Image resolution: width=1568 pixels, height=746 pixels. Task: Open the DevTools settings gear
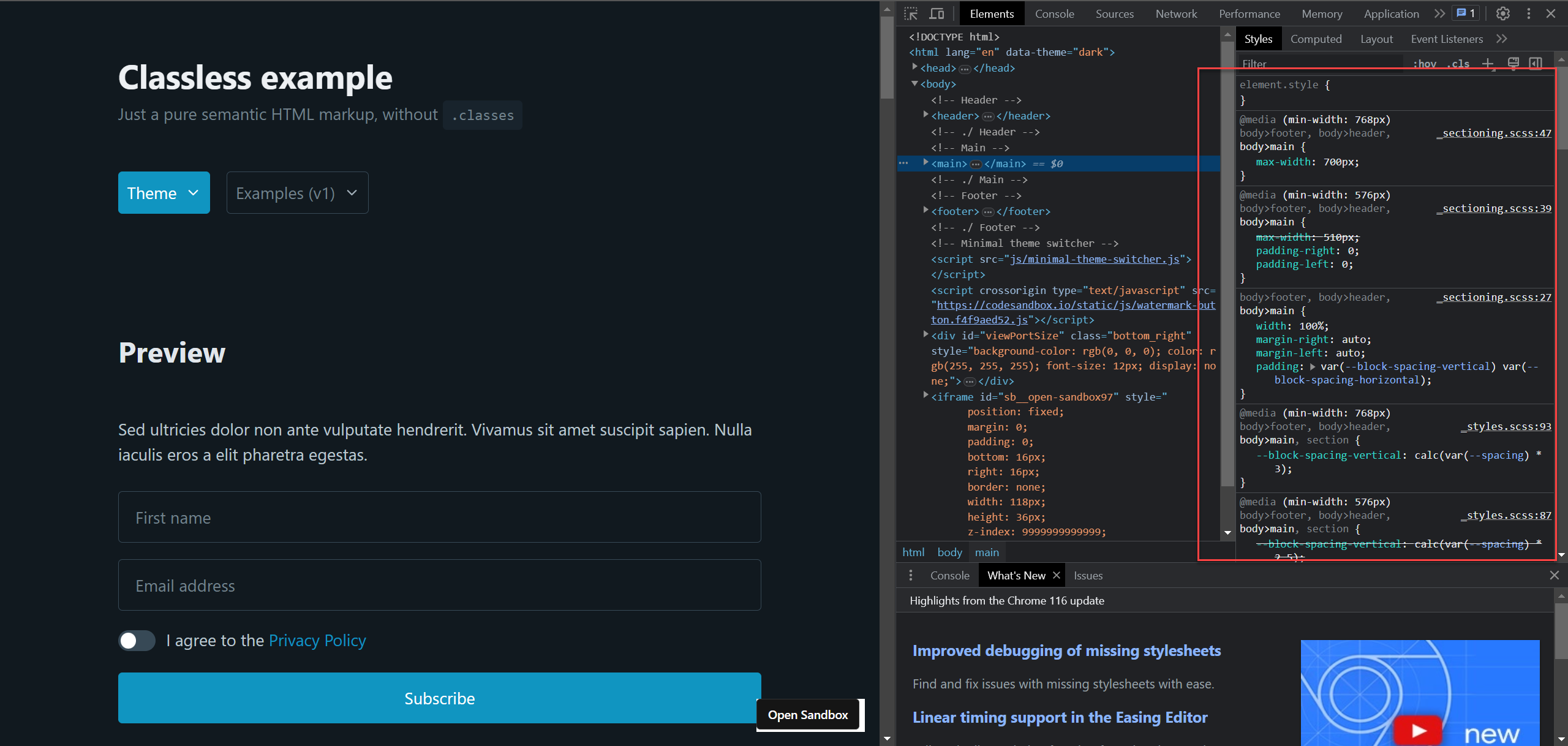[x=1504, y=13]
